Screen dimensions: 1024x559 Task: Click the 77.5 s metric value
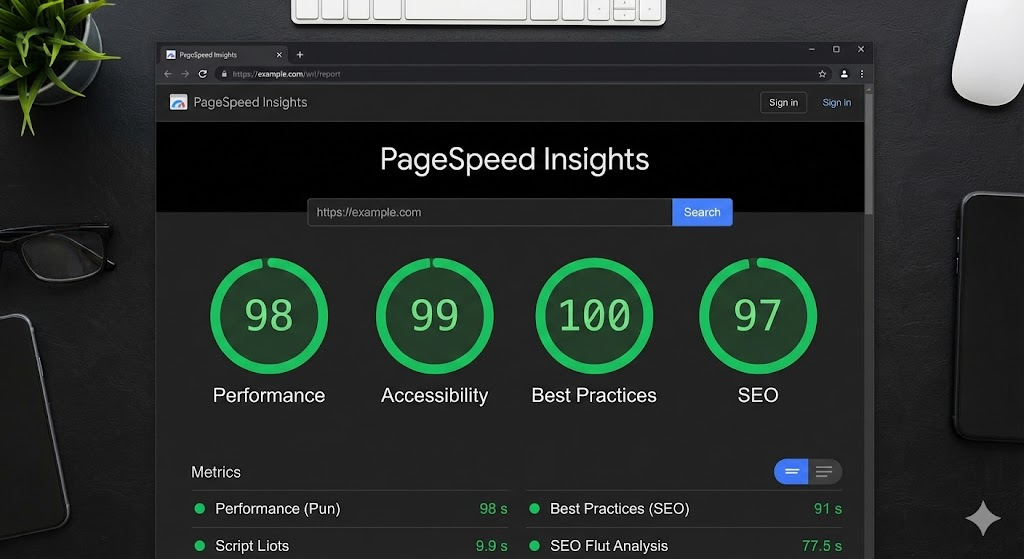coord(822,546)
